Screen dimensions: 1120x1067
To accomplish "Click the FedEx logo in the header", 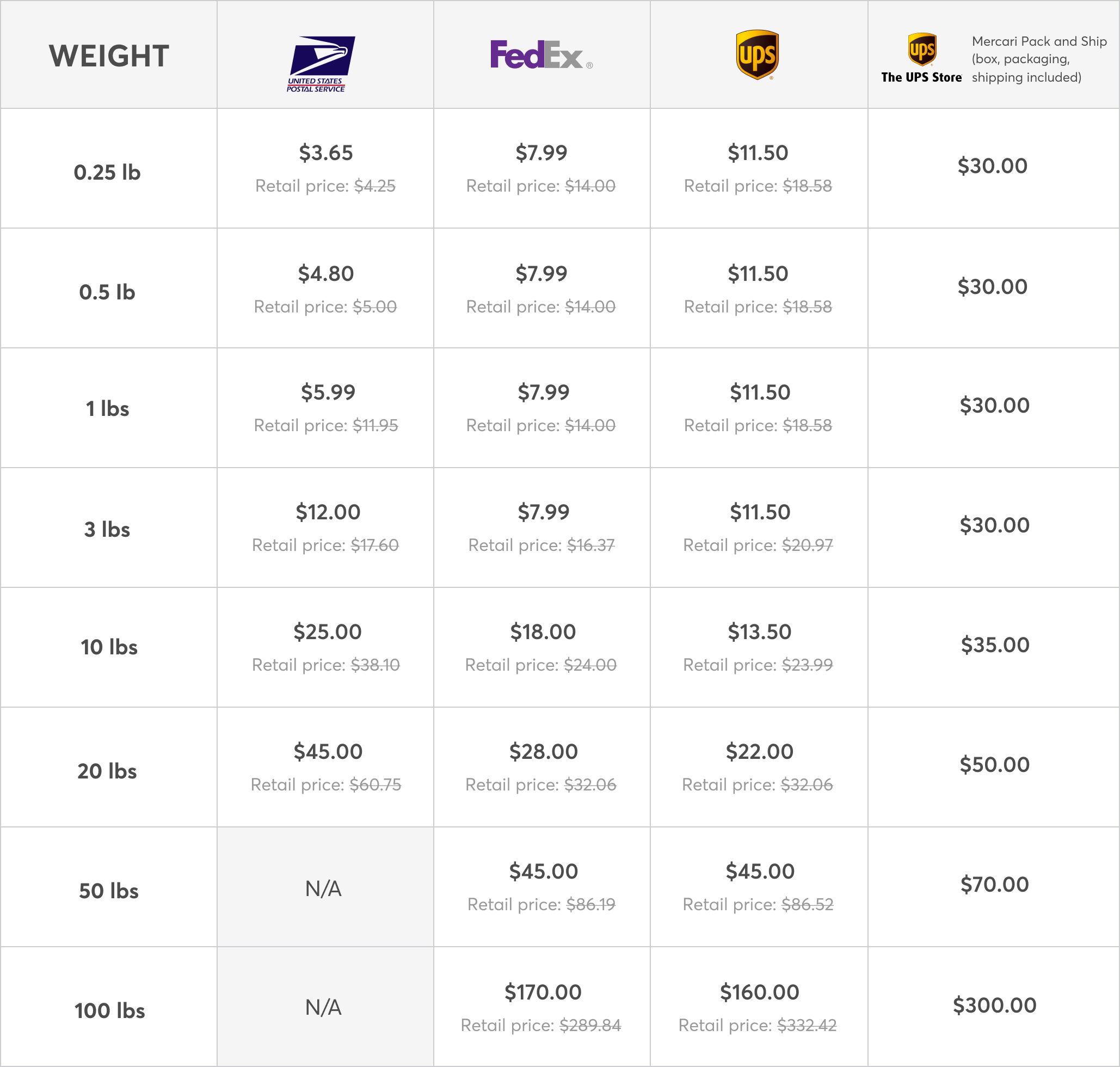I will pos(540,55).
